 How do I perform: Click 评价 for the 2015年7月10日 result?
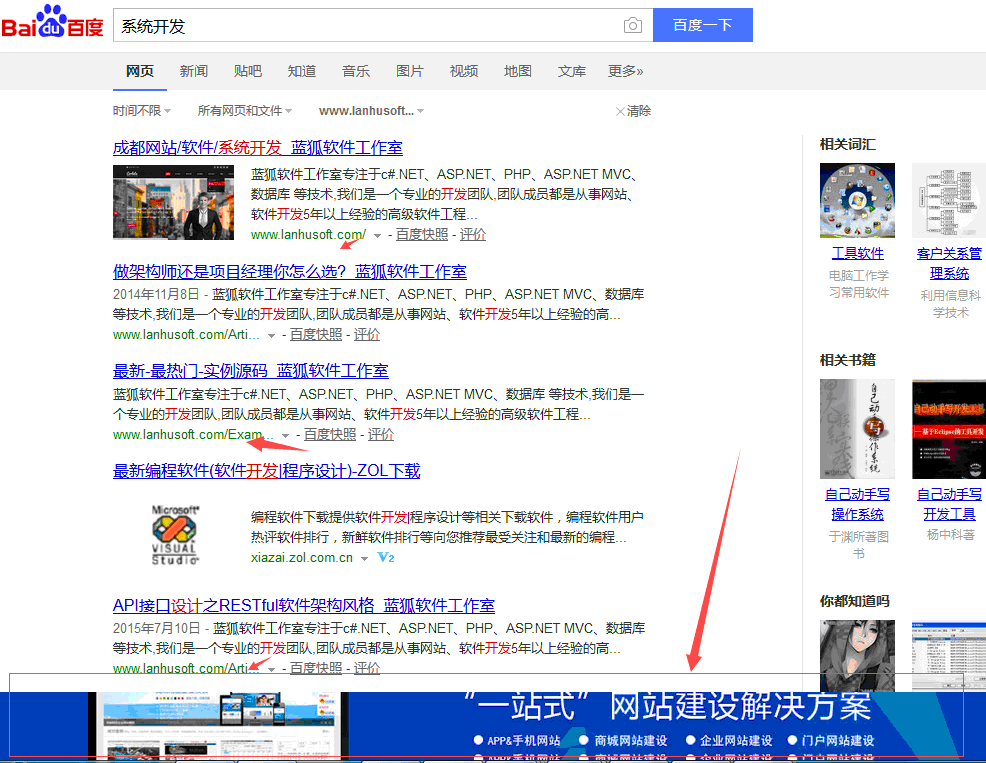(367, 668)
